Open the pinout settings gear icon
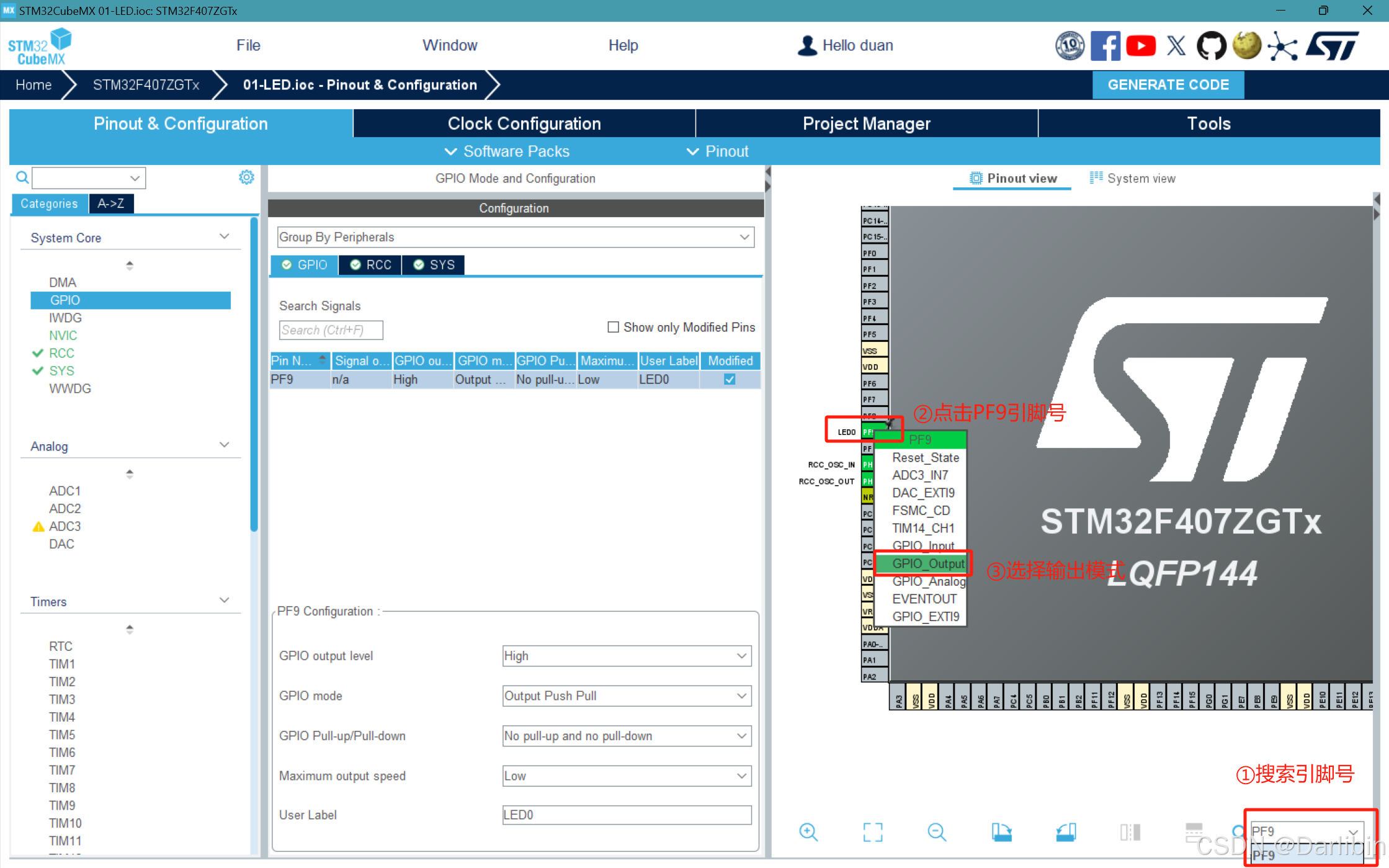This screenshot has width=1389, height=868. (x=246, y=177)
